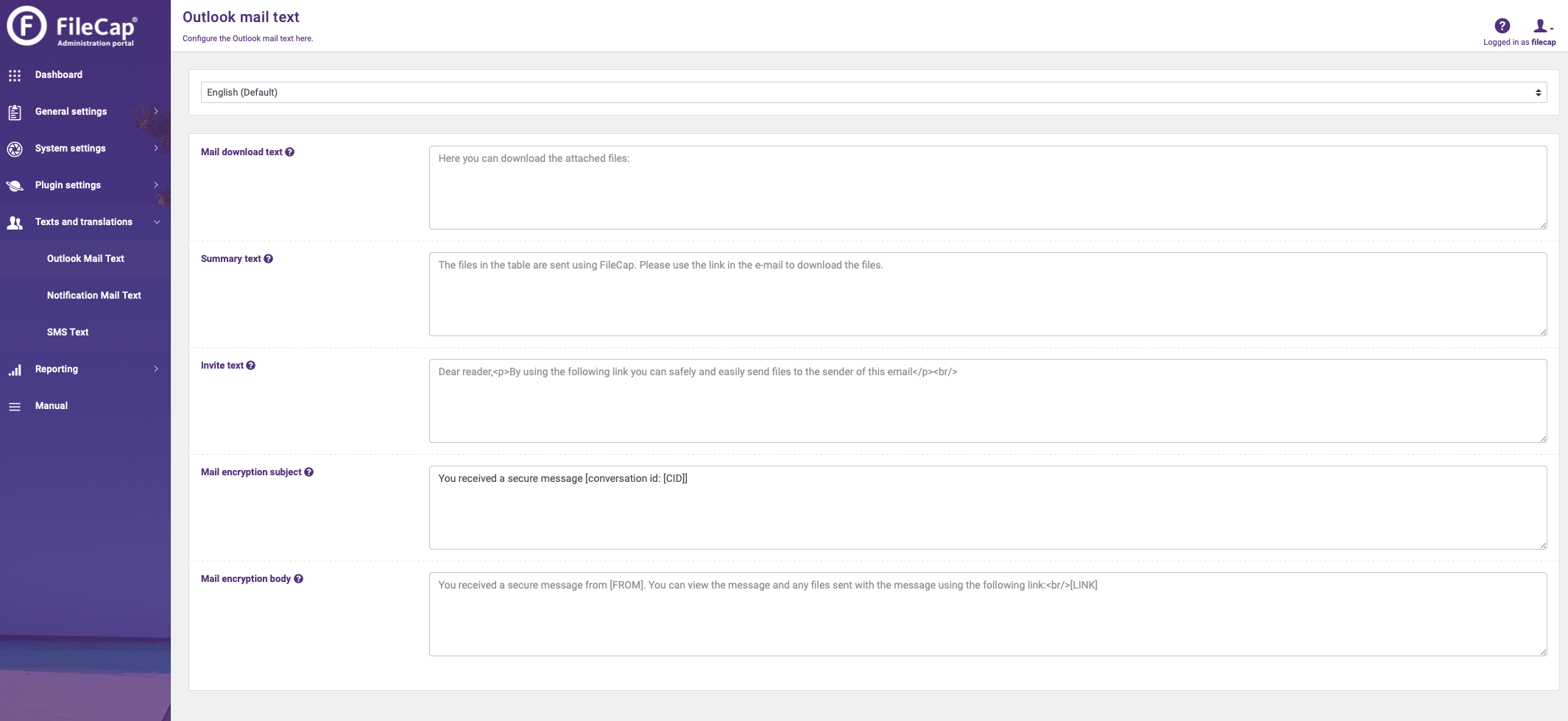
Task: Click the help icon beside Invite text
Action: (x=251, y=365)
